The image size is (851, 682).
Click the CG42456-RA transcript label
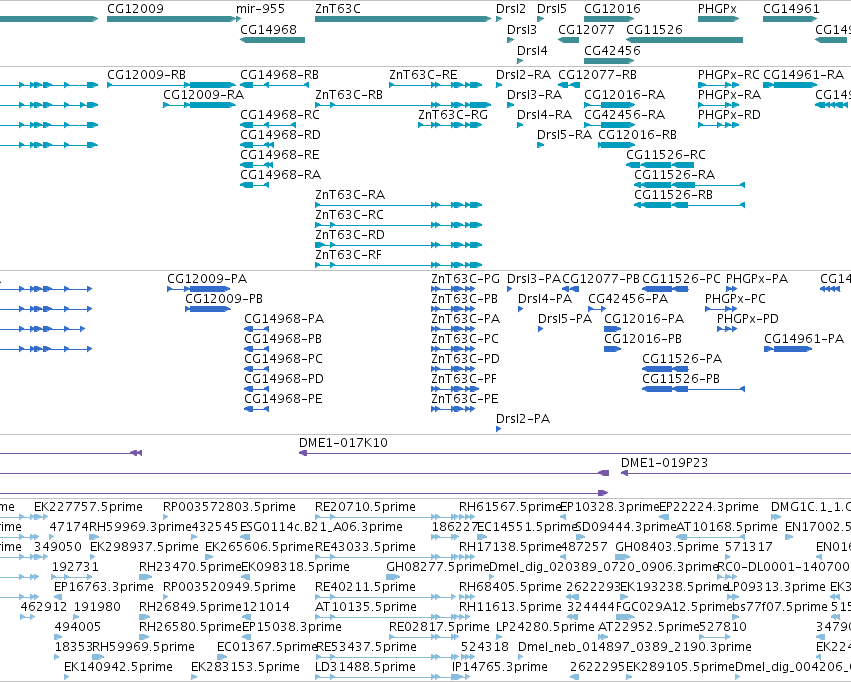[x=625, y=115]
